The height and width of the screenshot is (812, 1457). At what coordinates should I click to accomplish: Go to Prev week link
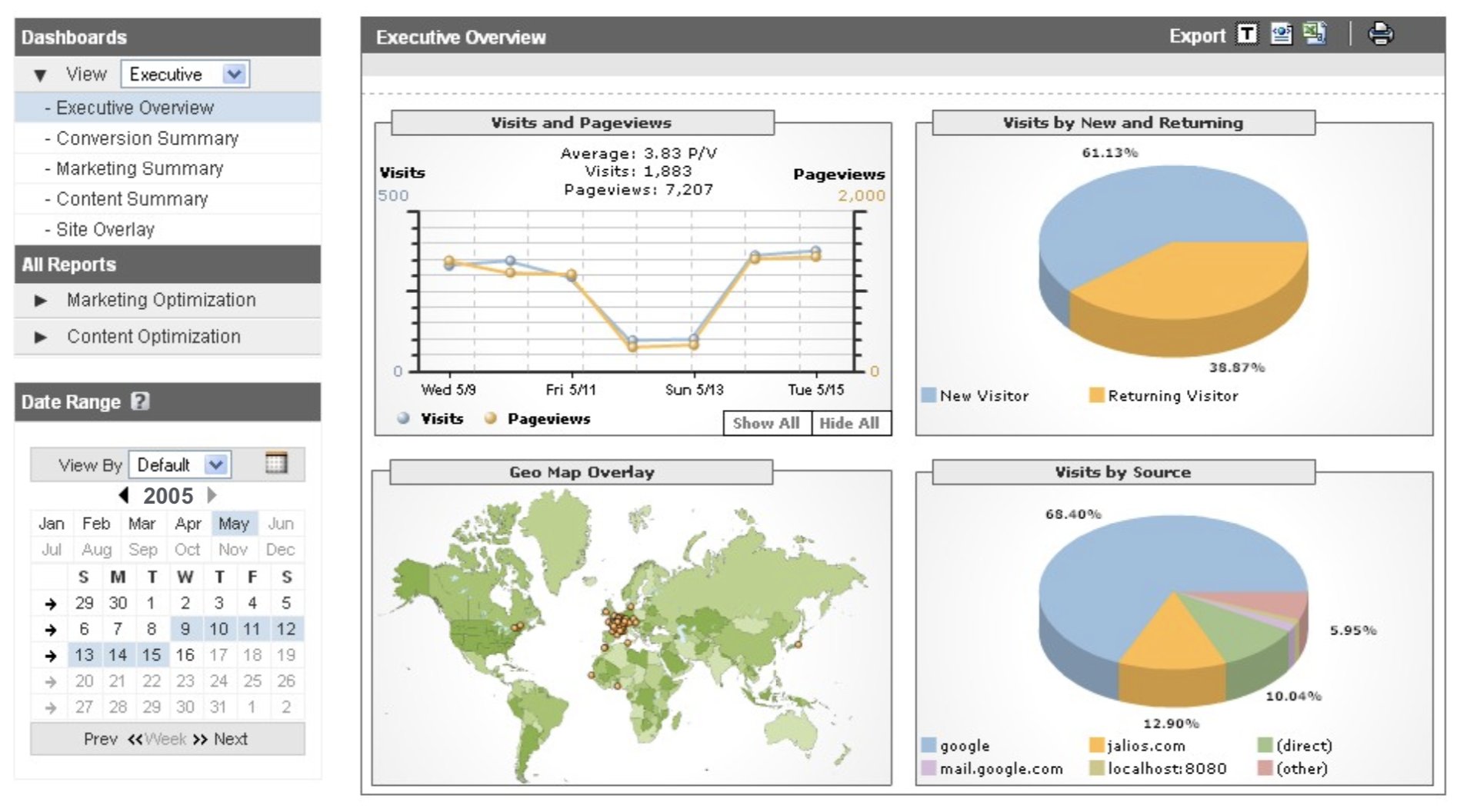click(x=101, y=739)
